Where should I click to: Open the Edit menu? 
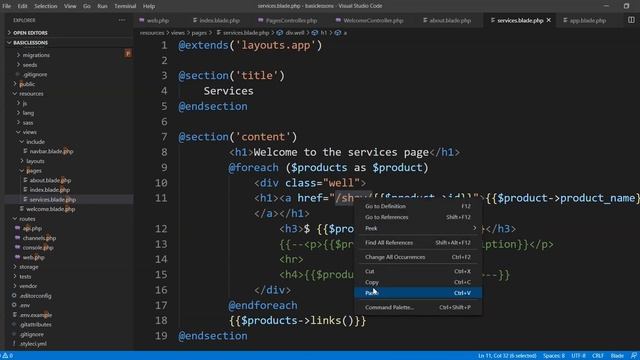pos(22,6)
